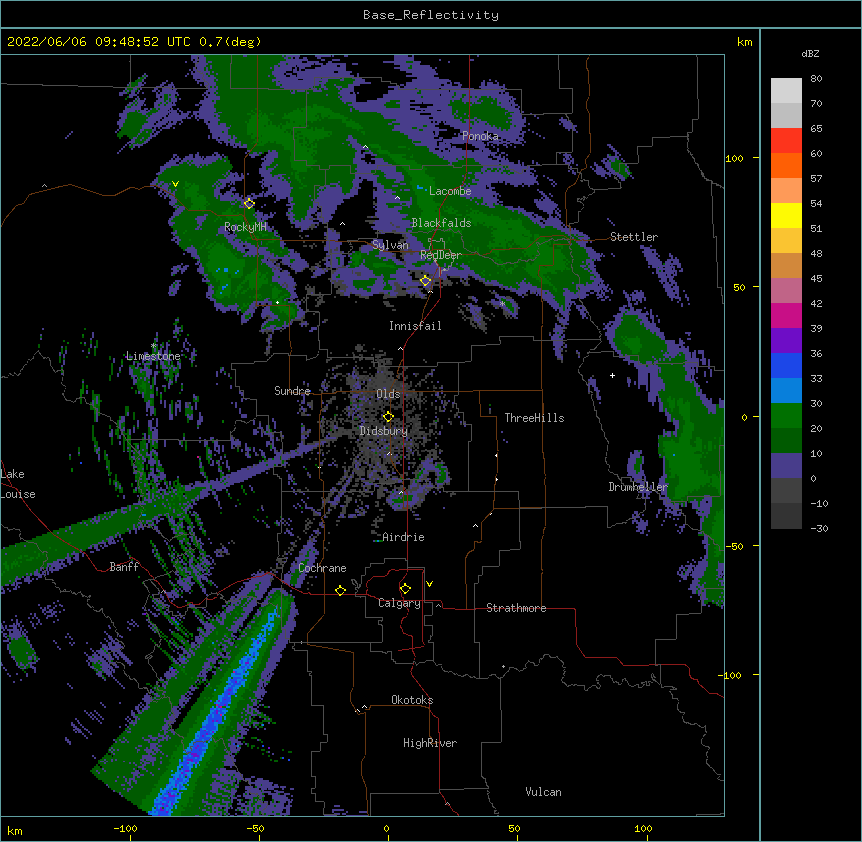Screen dimensions: 862x842
Task: Click the Banff label
Action: click(x=124, y=567)
